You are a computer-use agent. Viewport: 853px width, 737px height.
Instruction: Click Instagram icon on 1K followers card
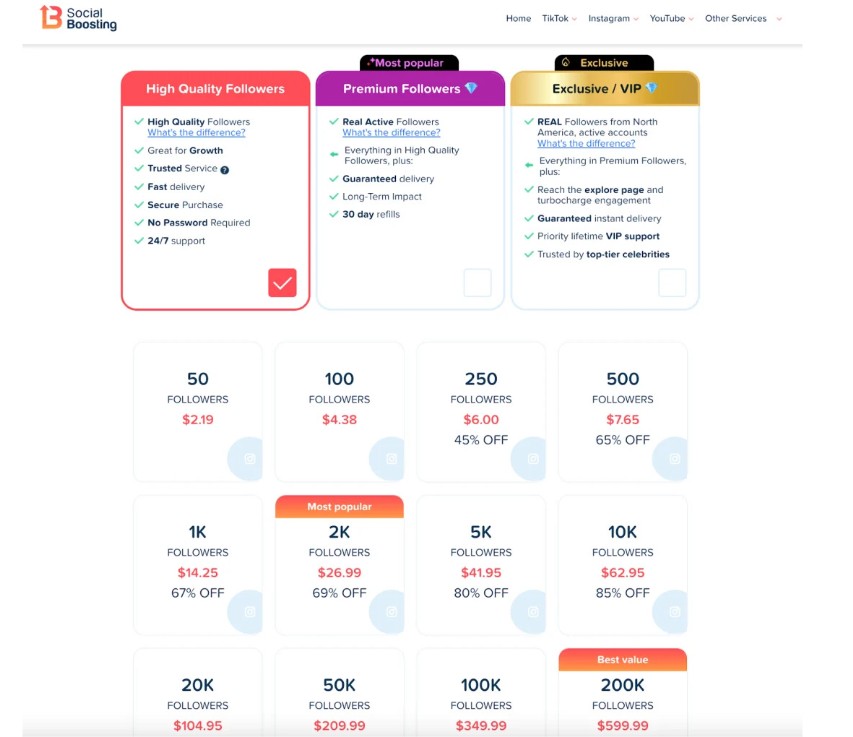pos(250,612)
